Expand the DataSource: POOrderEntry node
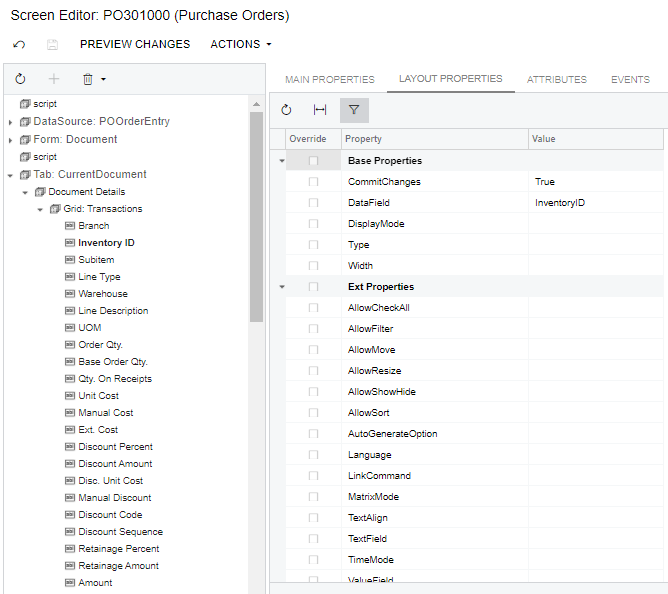The image size is (668, 594). pos(11,122)
